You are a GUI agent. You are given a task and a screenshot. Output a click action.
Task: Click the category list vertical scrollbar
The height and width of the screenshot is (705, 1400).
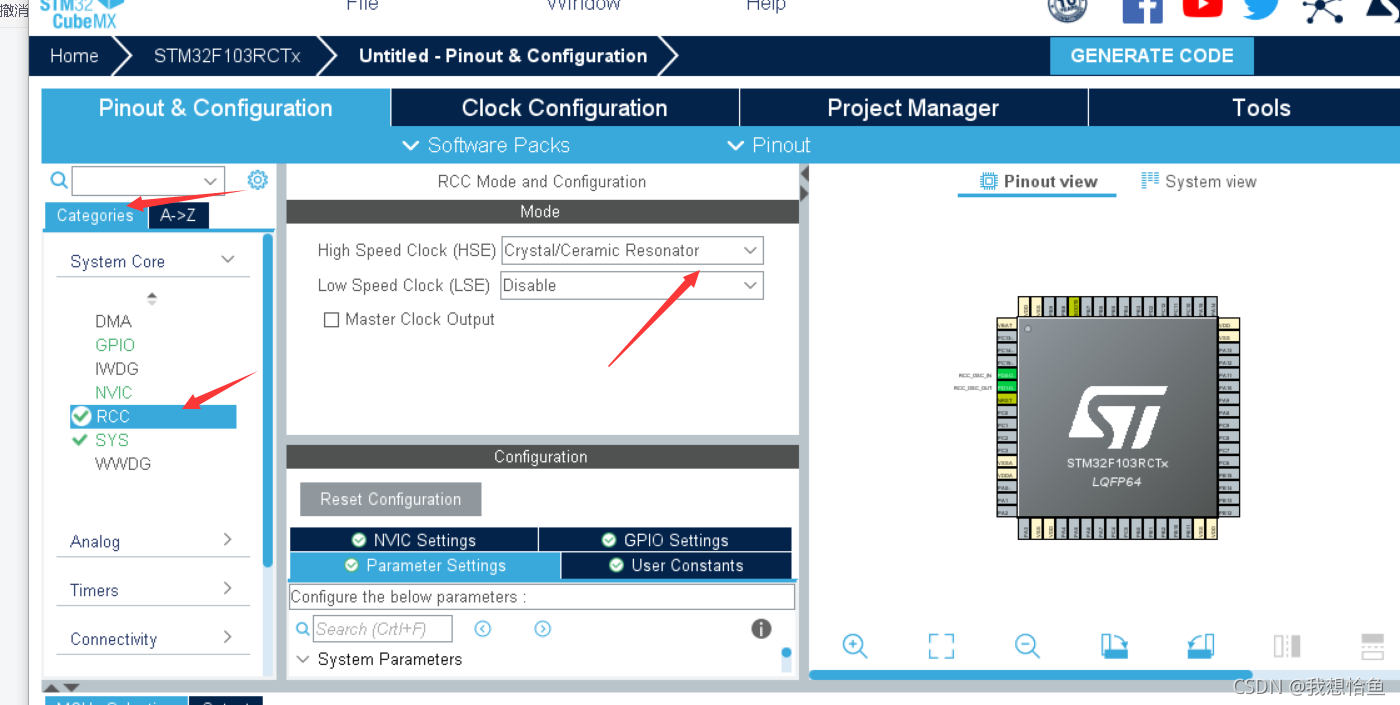(x=267, y=400)
